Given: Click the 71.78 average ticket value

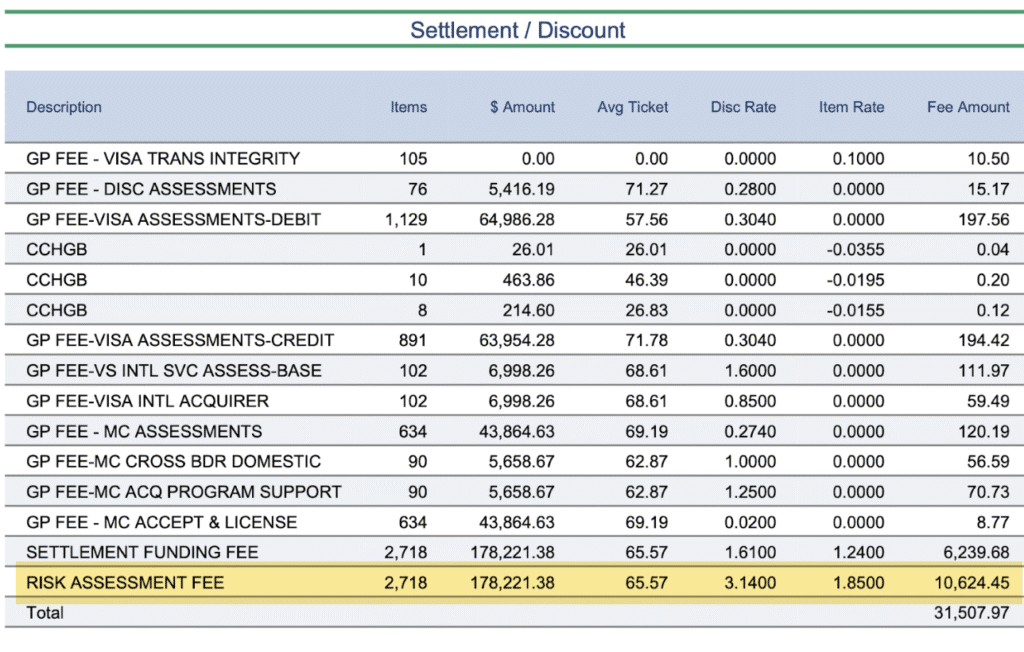Looking at the screenshot, I should 647,340.
